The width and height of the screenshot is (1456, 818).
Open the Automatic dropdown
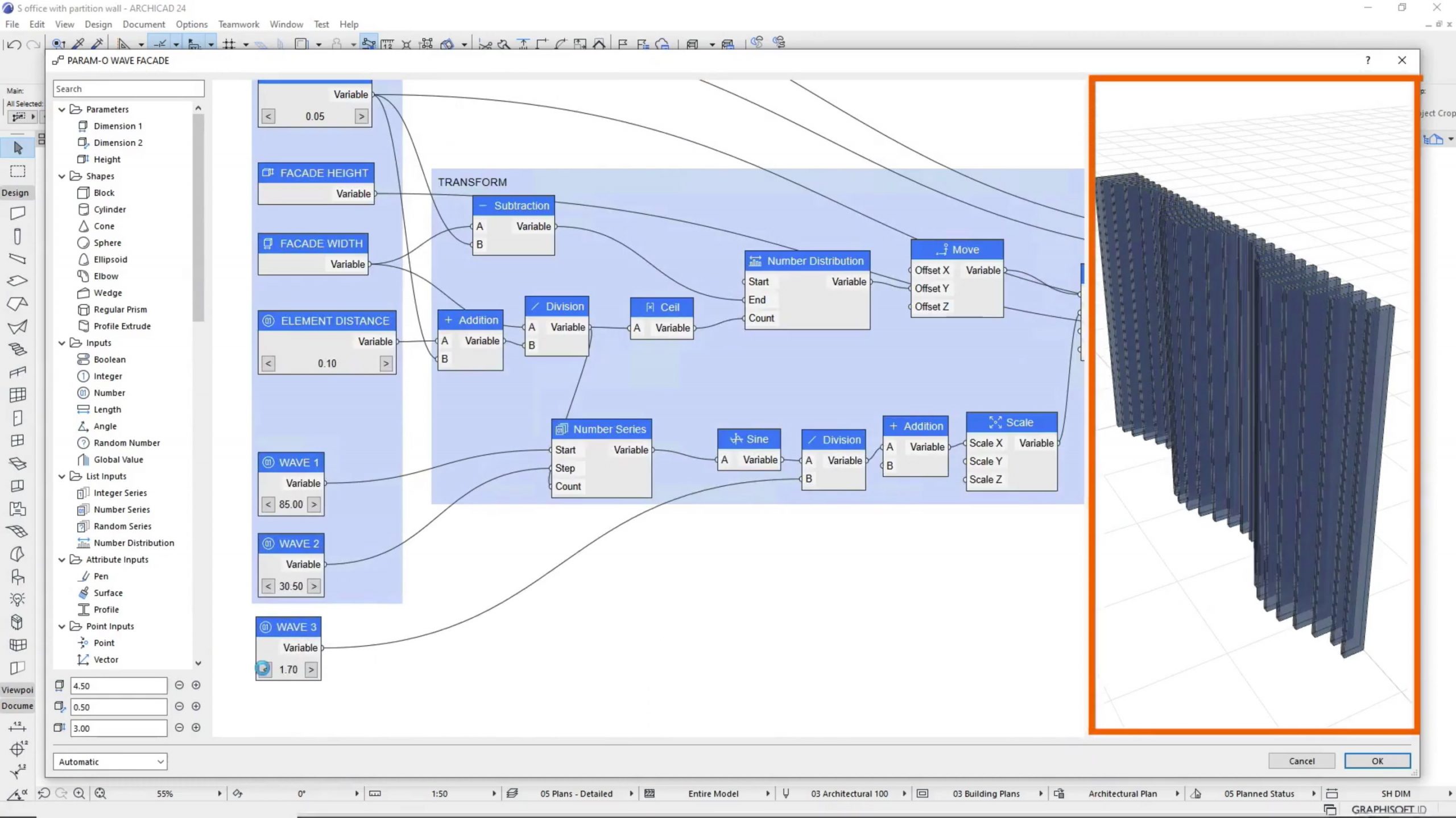click(x=110, y=762)
